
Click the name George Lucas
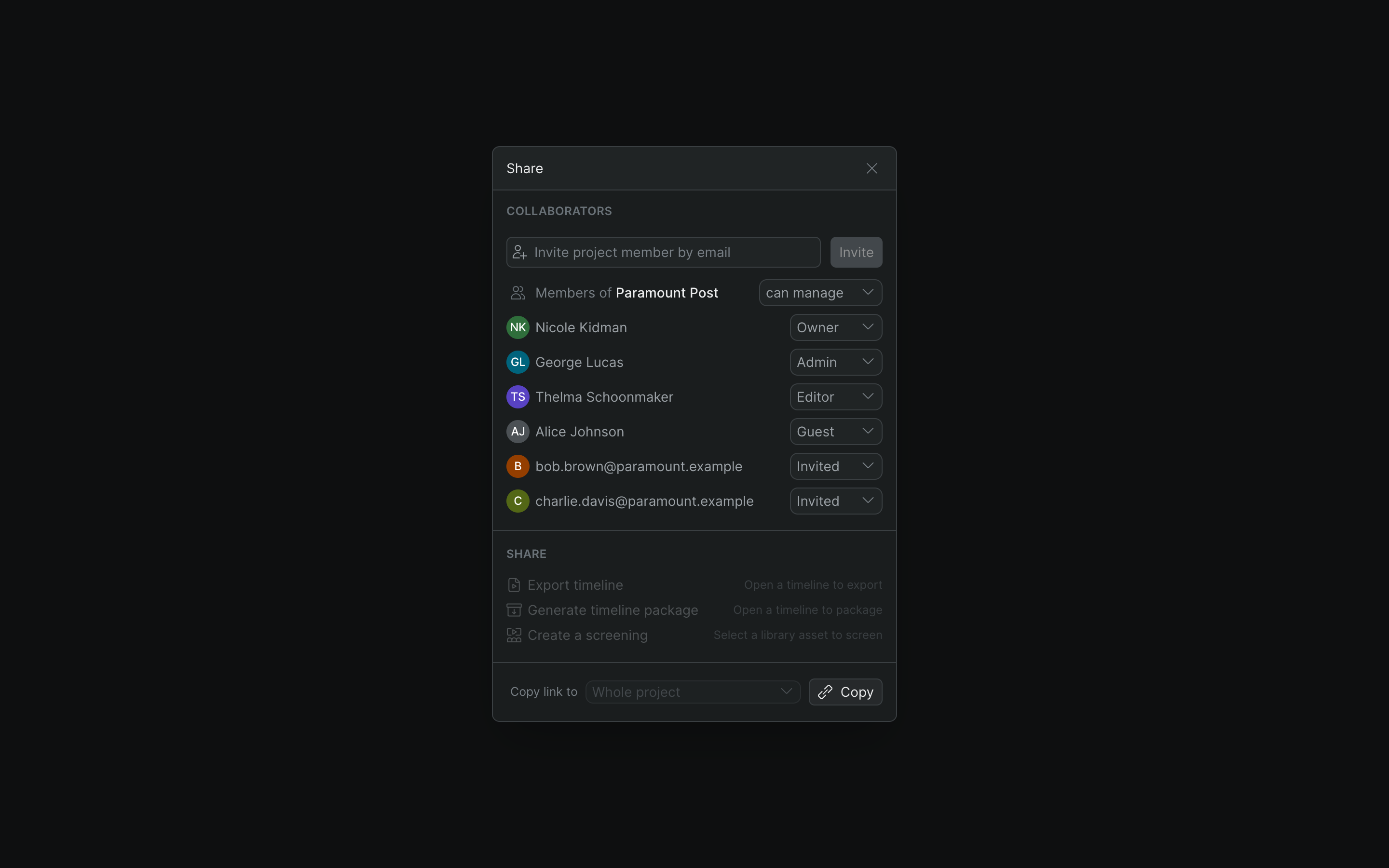pyautogui.click(x=579, y=362)
